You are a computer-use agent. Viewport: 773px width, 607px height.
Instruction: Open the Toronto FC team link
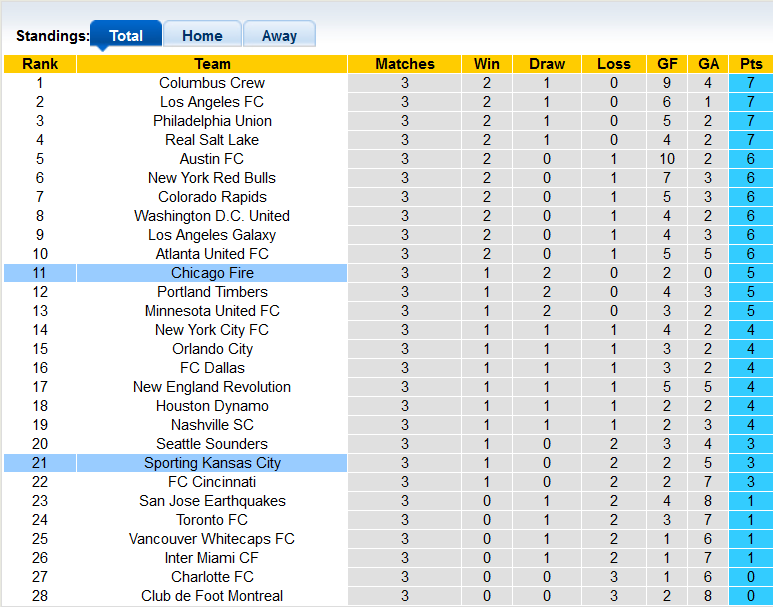[212, 520]
